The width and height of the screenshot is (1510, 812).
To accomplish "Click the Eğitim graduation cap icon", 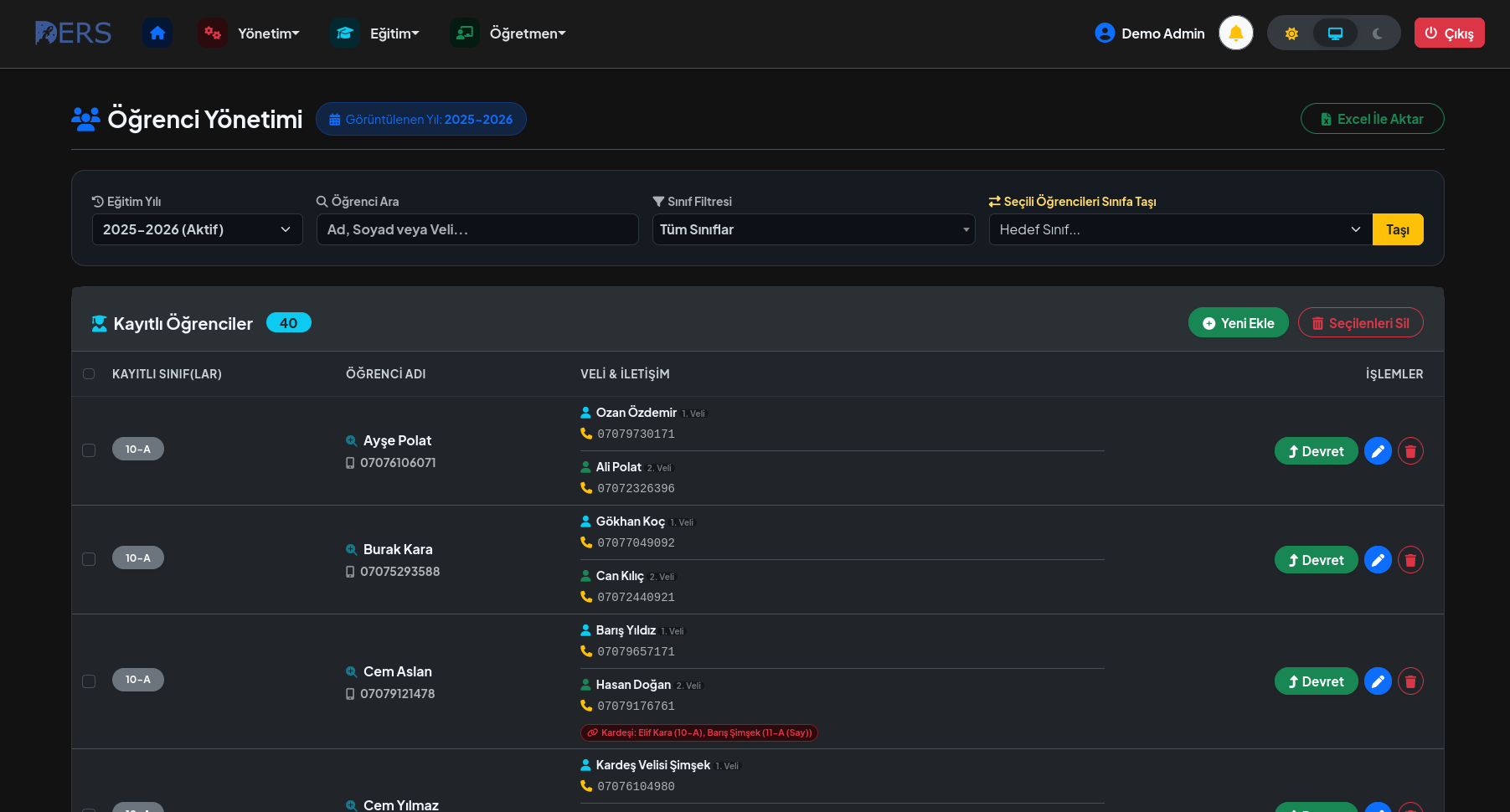I will pyautogui.click(x=345, y=33).
